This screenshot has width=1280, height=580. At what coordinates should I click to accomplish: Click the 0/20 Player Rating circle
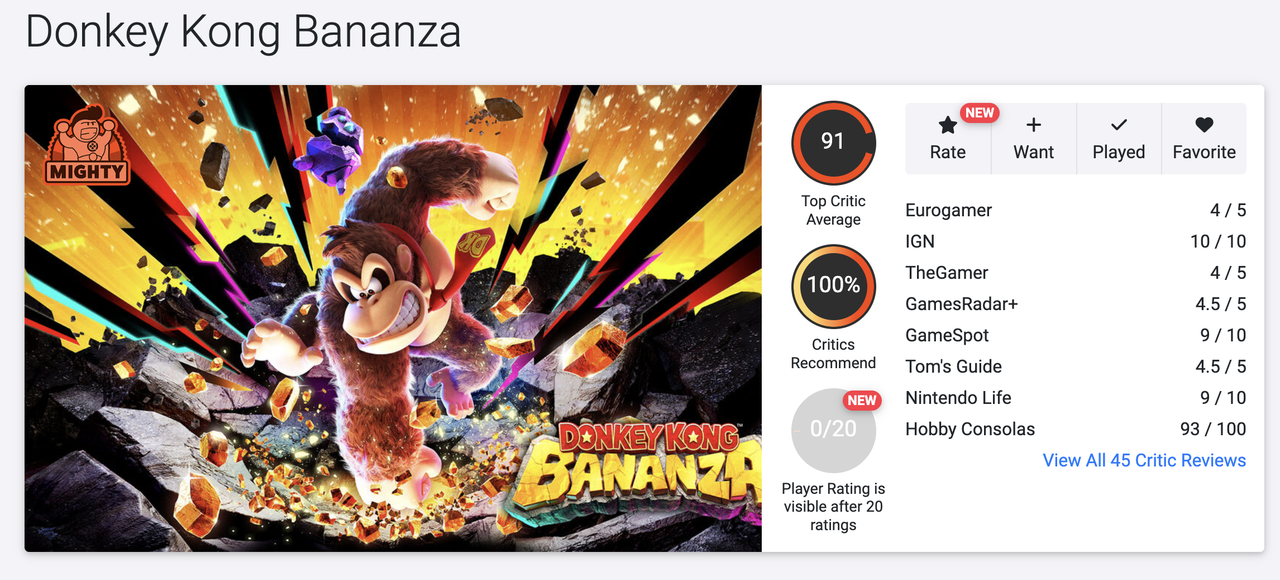pos(833,430)
